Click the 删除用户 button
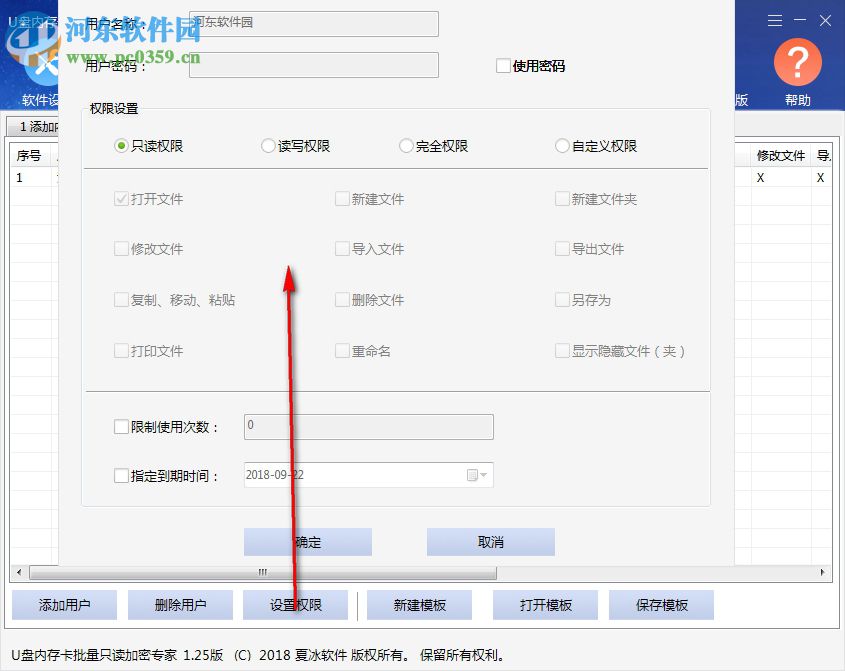Screen dimensions: 845x671 [x=180, y=604]
